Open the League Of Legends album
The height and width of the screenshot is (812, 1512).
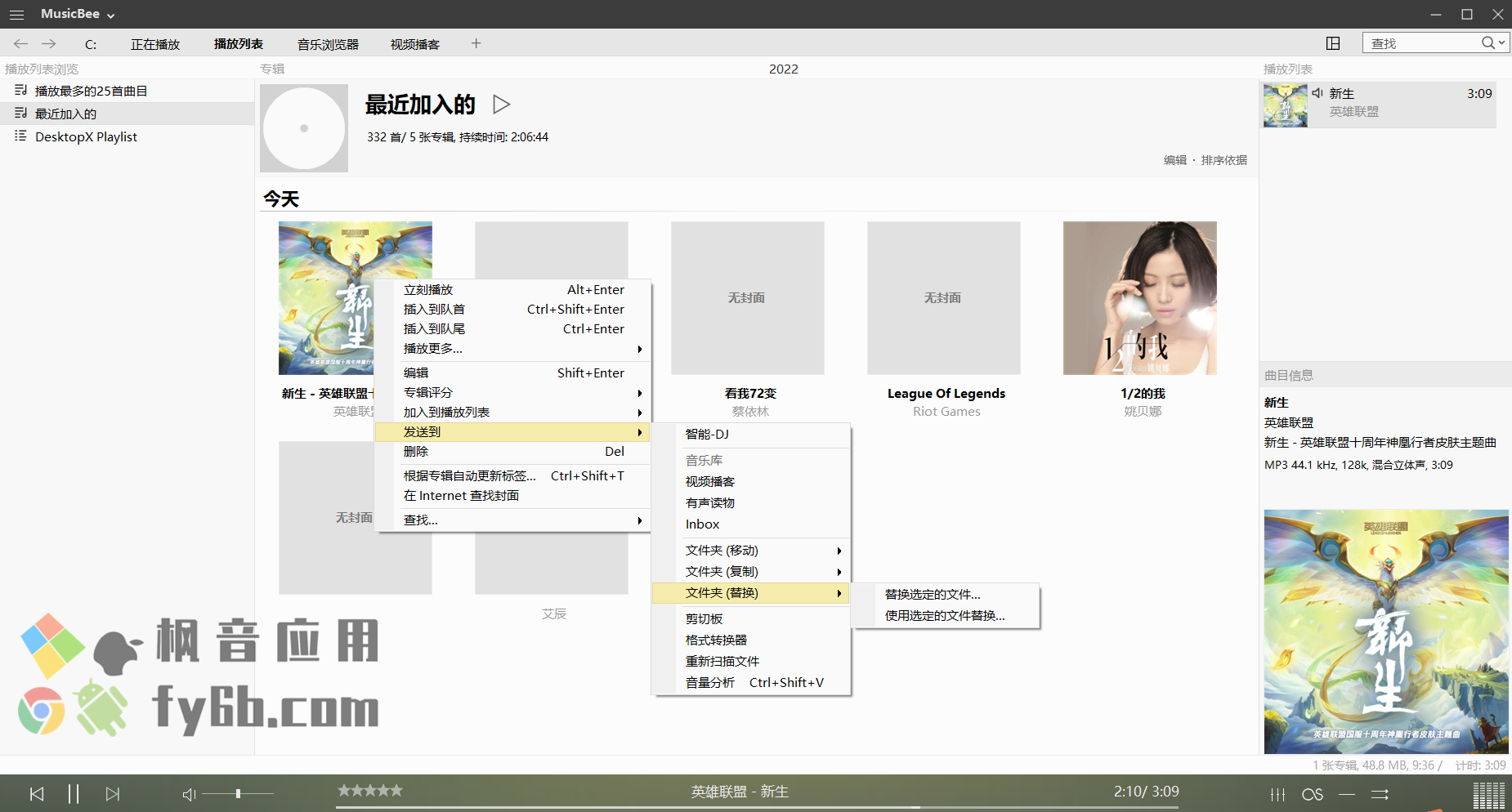[x=944, y=298]
